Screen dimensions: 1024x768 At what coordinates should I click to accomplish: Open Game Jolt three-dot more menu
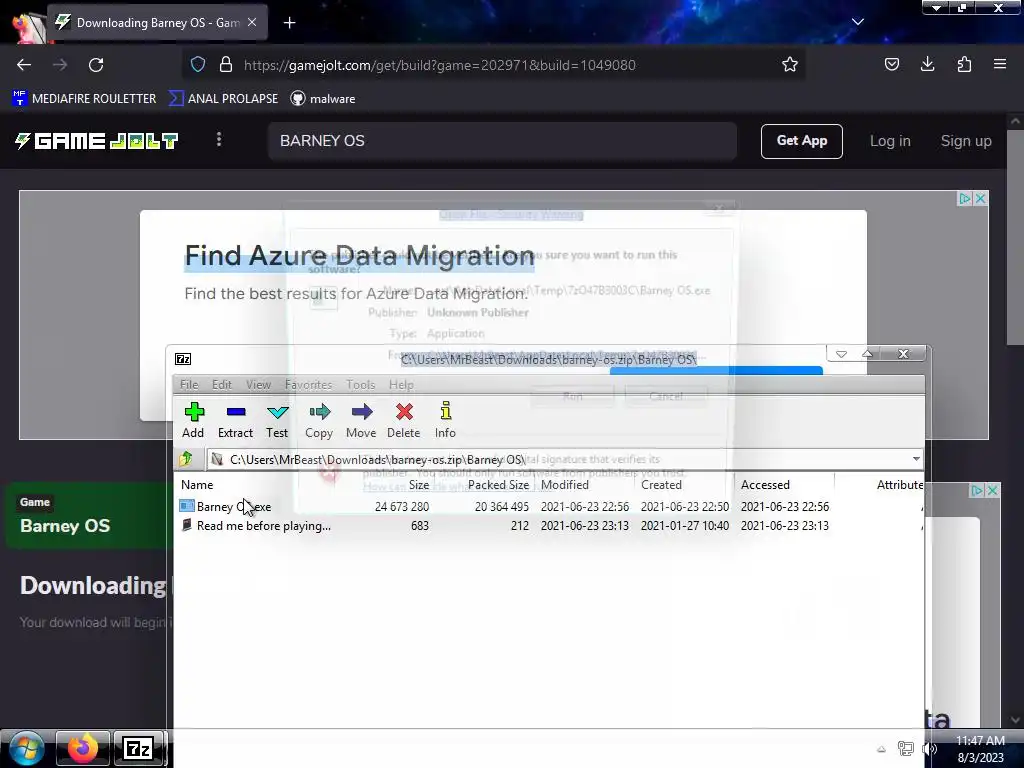219,140
